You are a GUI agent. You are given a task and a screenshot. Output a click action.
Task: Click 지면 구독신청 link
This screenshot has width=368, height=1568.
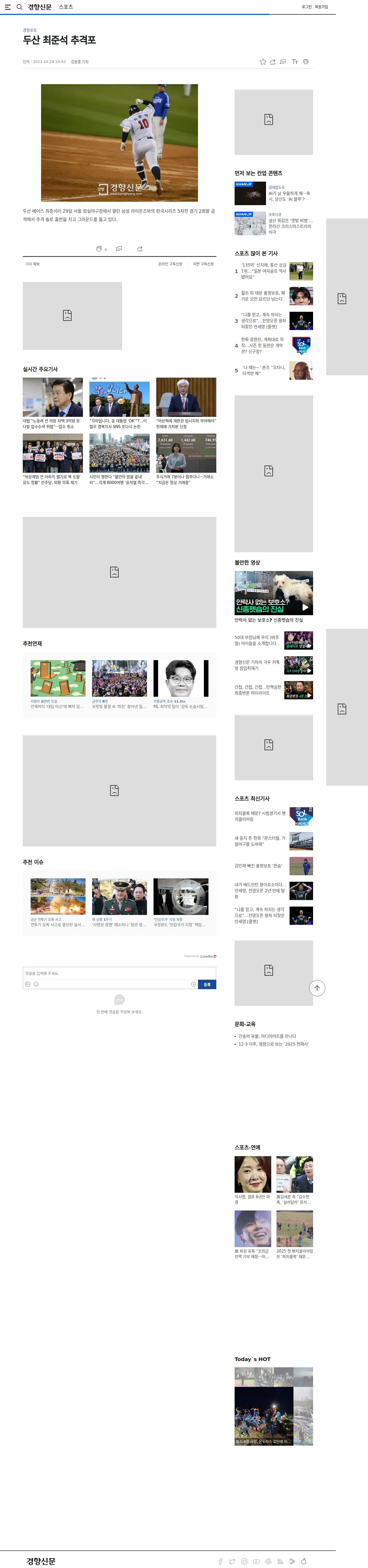(x=203, y=264)
